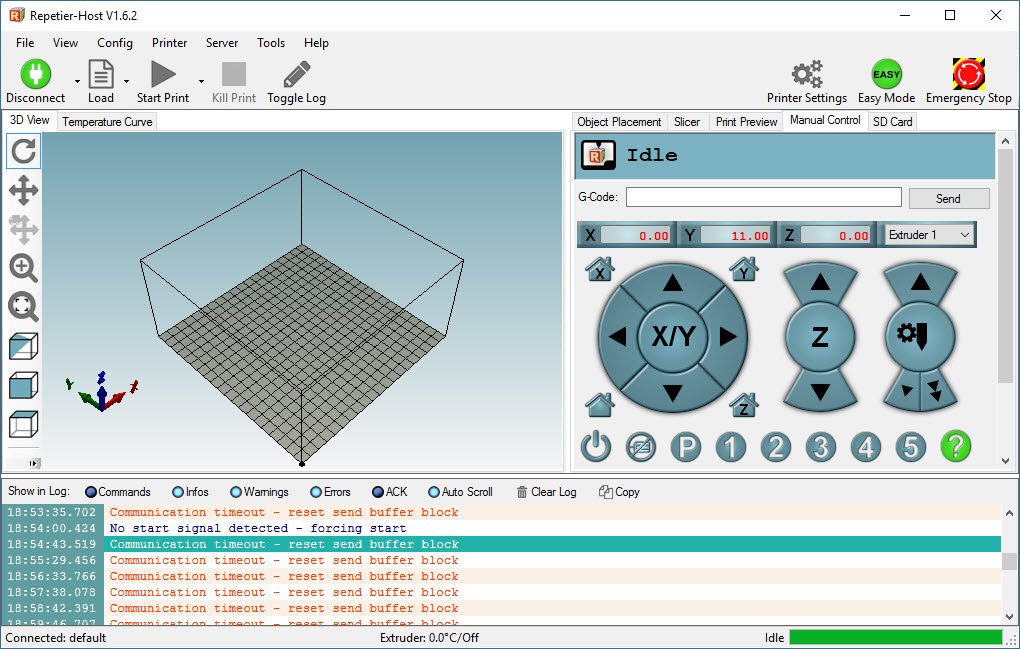Click the zoom to fit objects icon
The height and width of the screenshot is (649, 1020).
[23, 306]
